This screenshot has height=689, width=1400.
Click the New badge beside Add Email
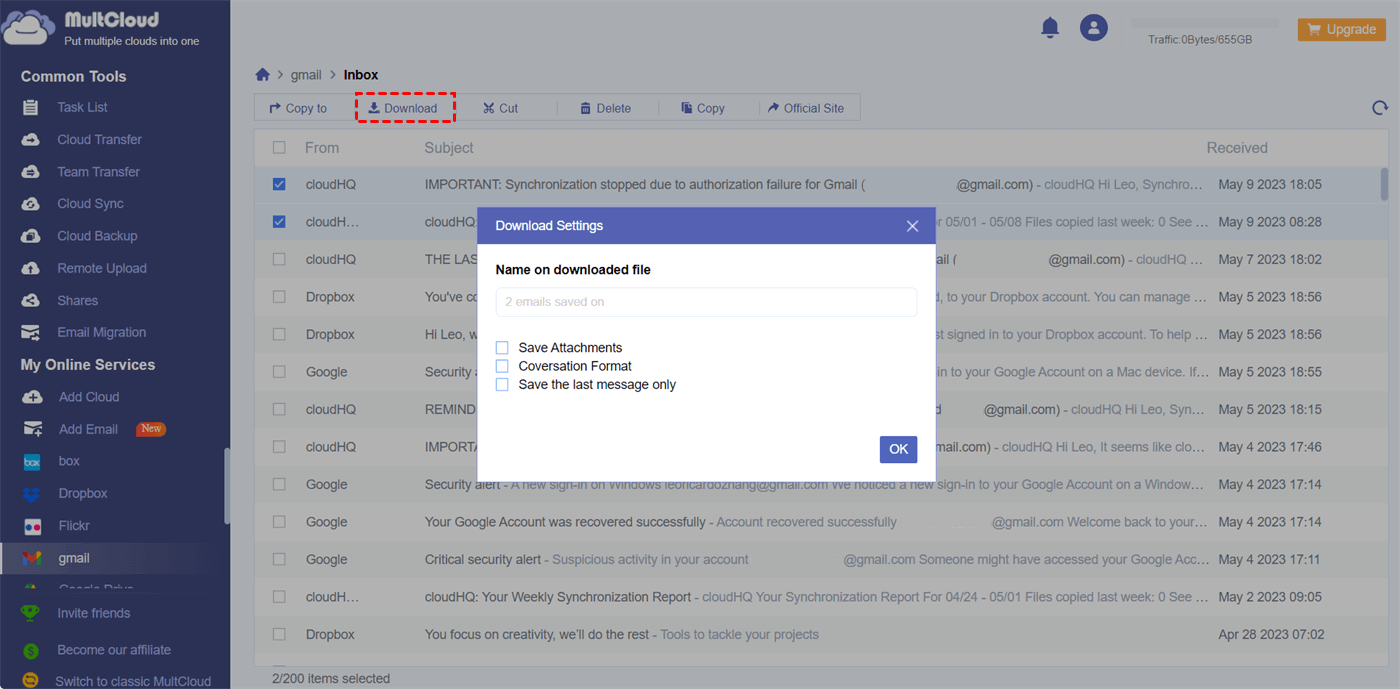tap(151, 429)
